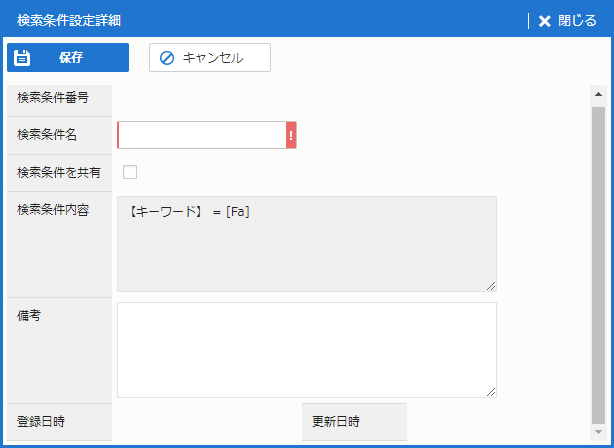Toggle the 検索条件を共有 checkbox
This screenshot has width=614, height=448.
pyautogui.click(x=130, y=172)
